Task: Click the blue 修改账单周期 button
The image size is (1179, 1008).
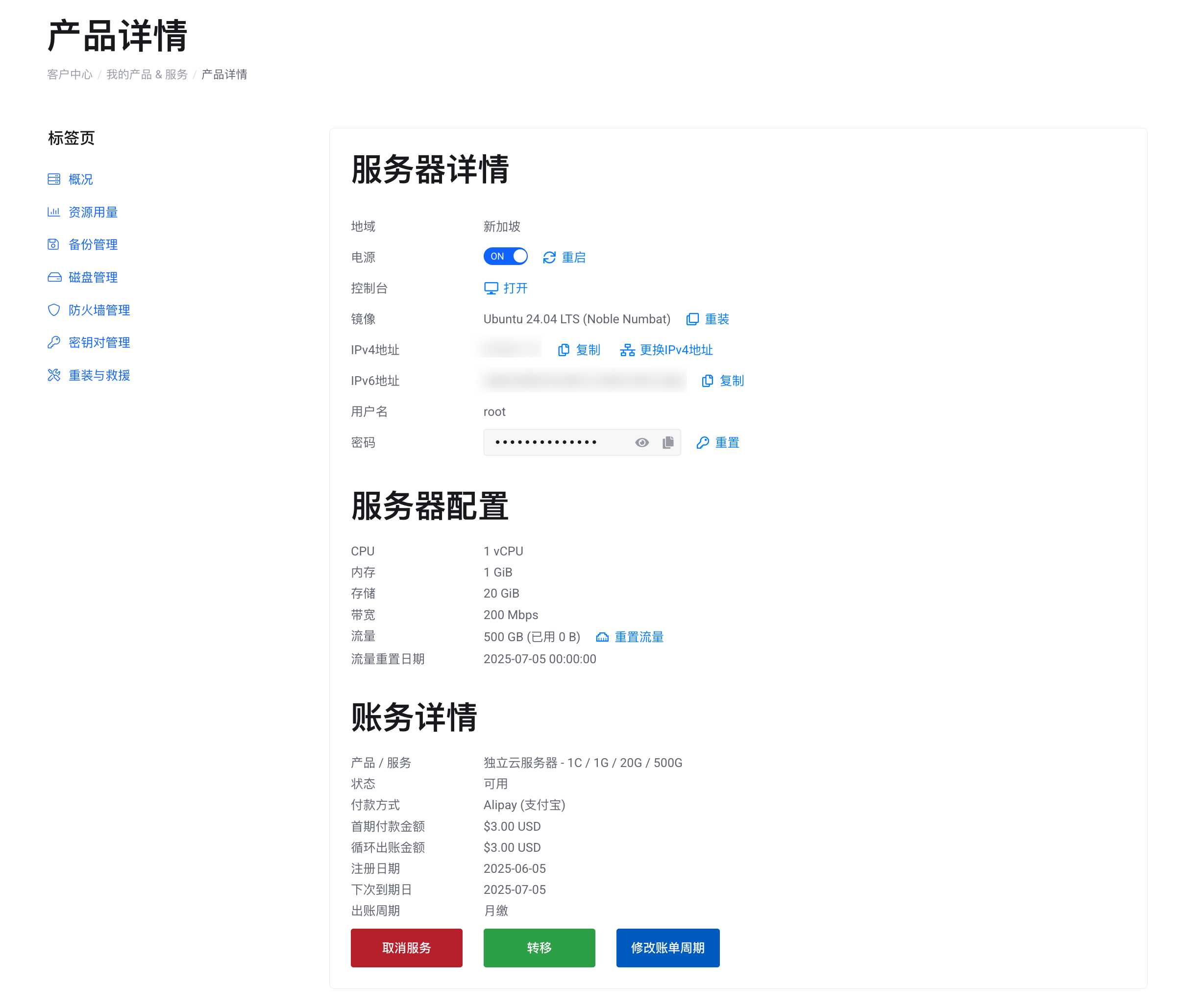Action: (667, 948)
